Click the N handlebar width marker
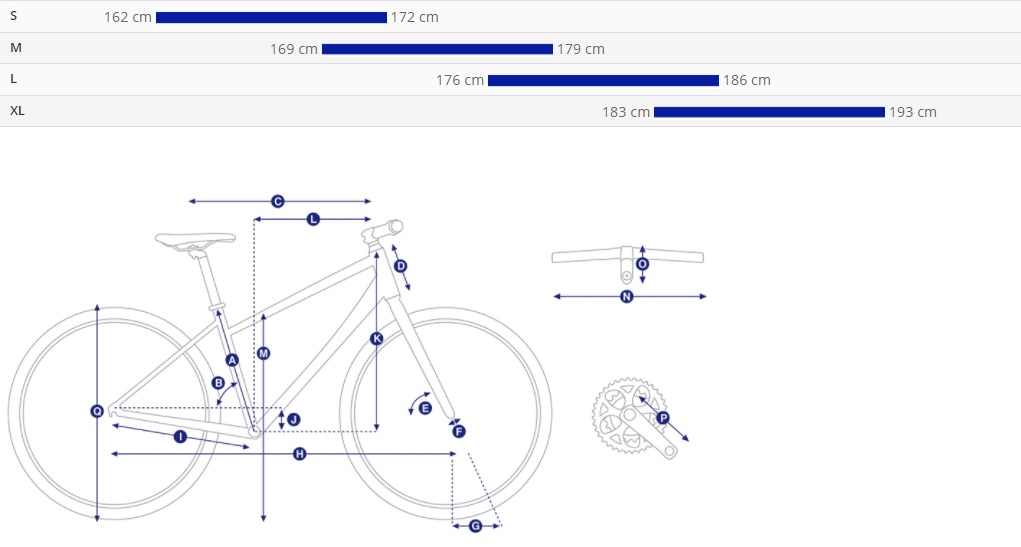The image size is (1021, 547). point(626,296)
